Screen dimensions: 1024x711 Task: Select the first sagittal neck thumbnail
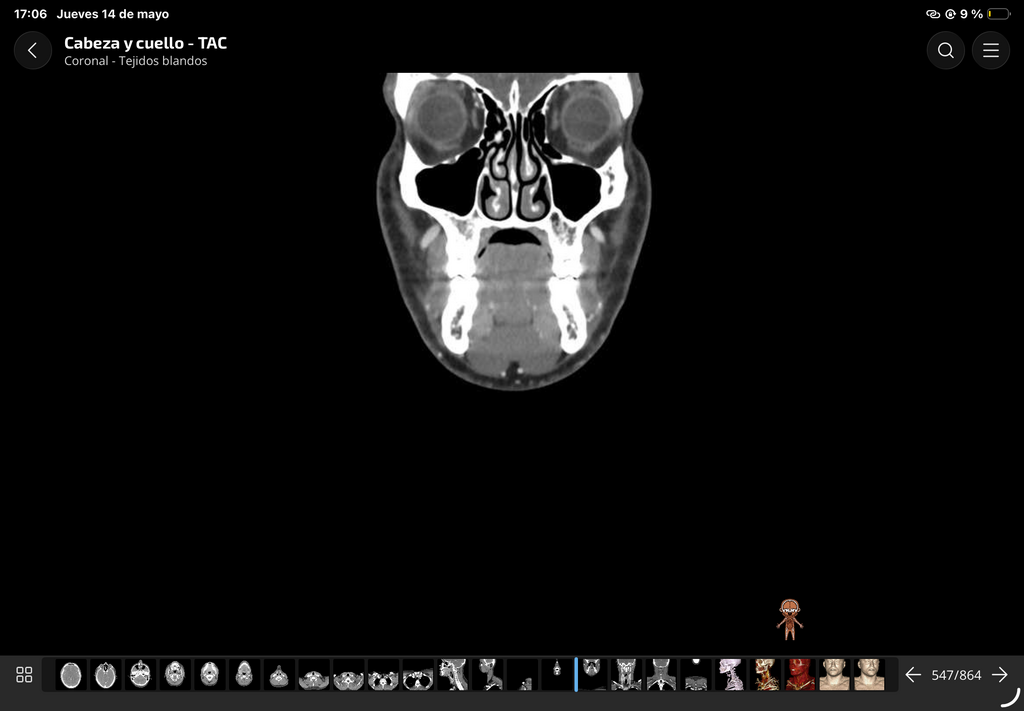pyautogui.click(x=453, y=675)
